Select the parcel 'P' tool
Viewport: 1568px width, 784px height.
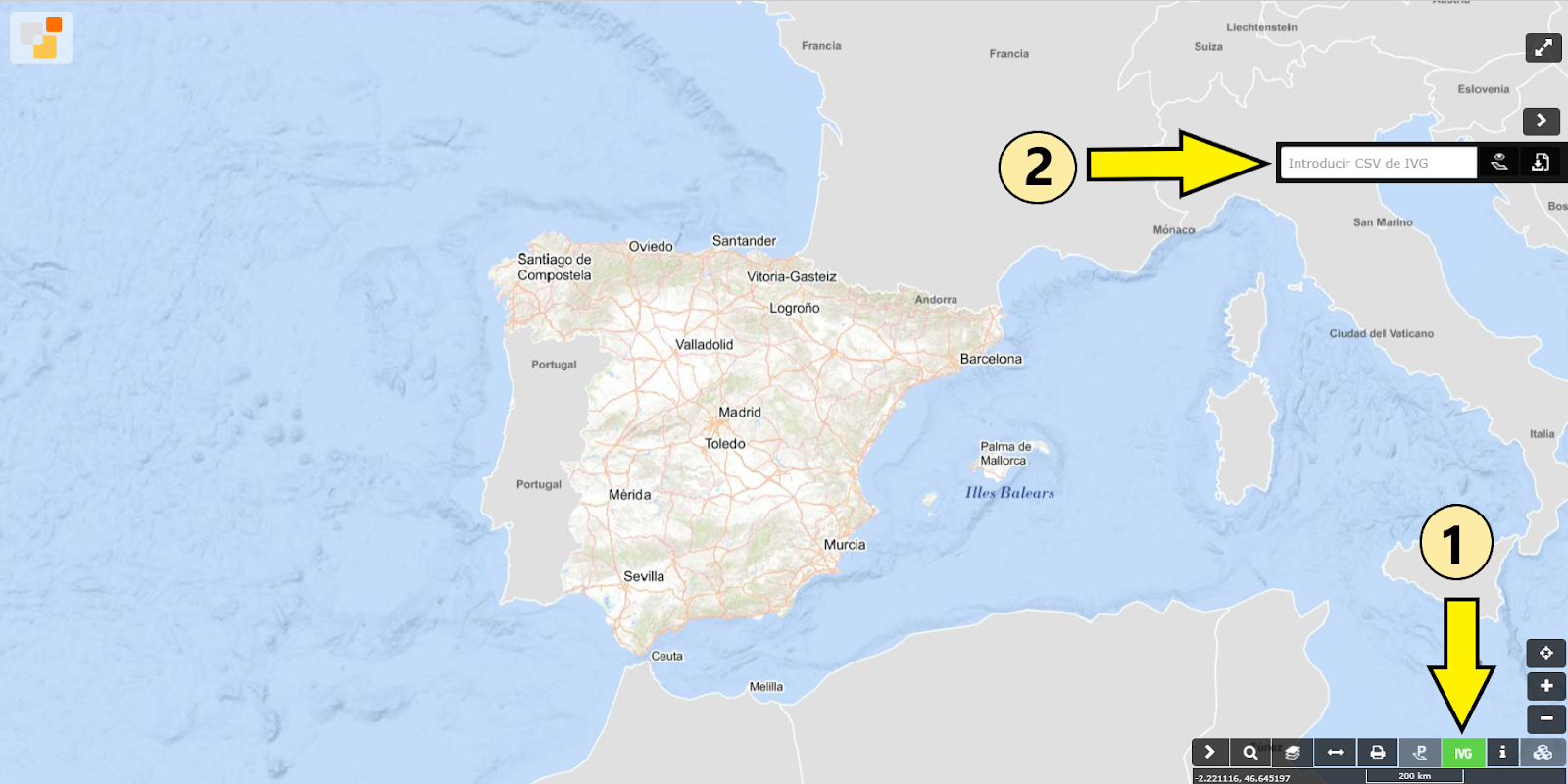point(1420,752)
